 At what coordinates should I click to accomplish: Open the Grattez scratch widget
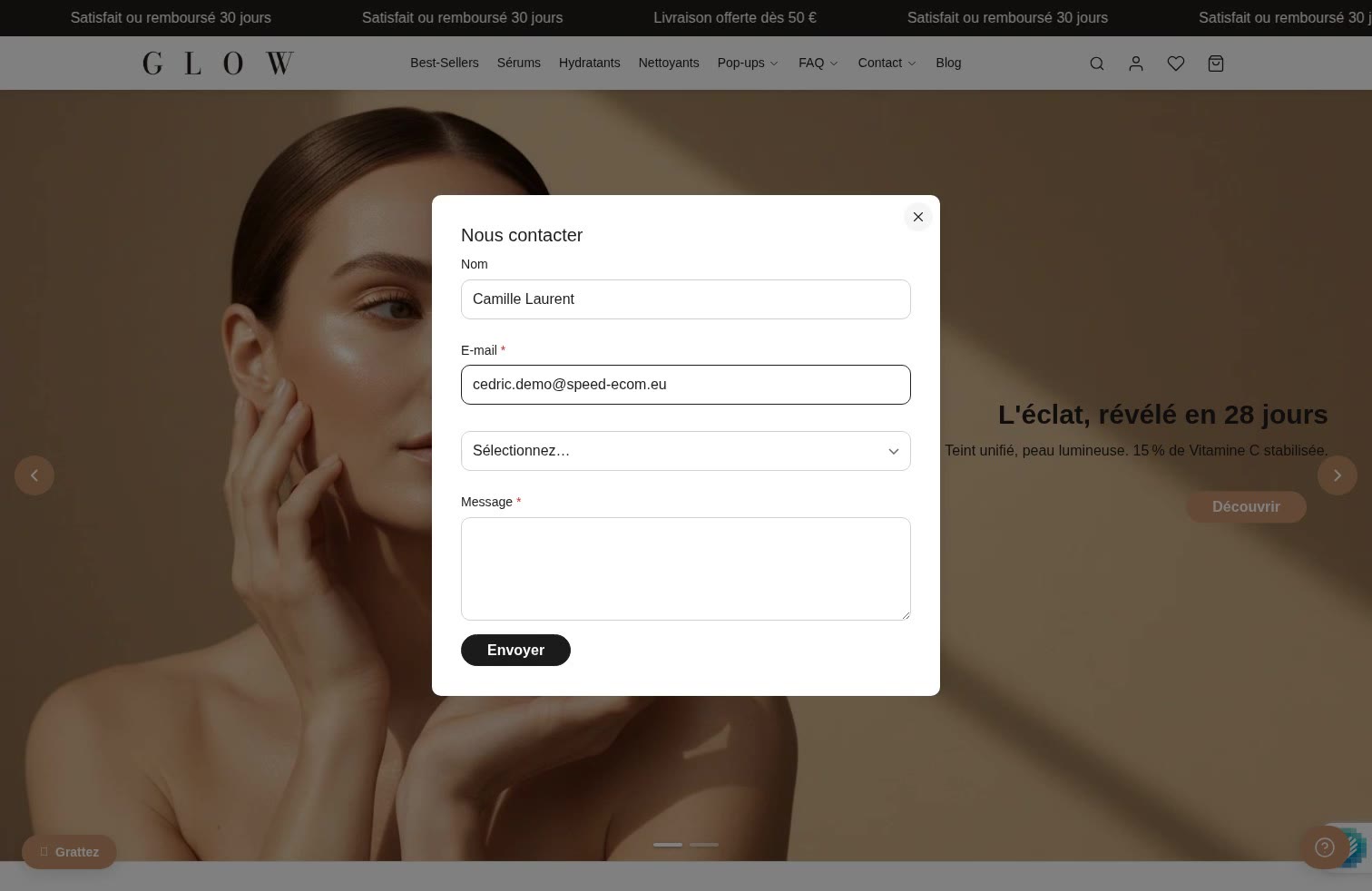coord(69,852)
